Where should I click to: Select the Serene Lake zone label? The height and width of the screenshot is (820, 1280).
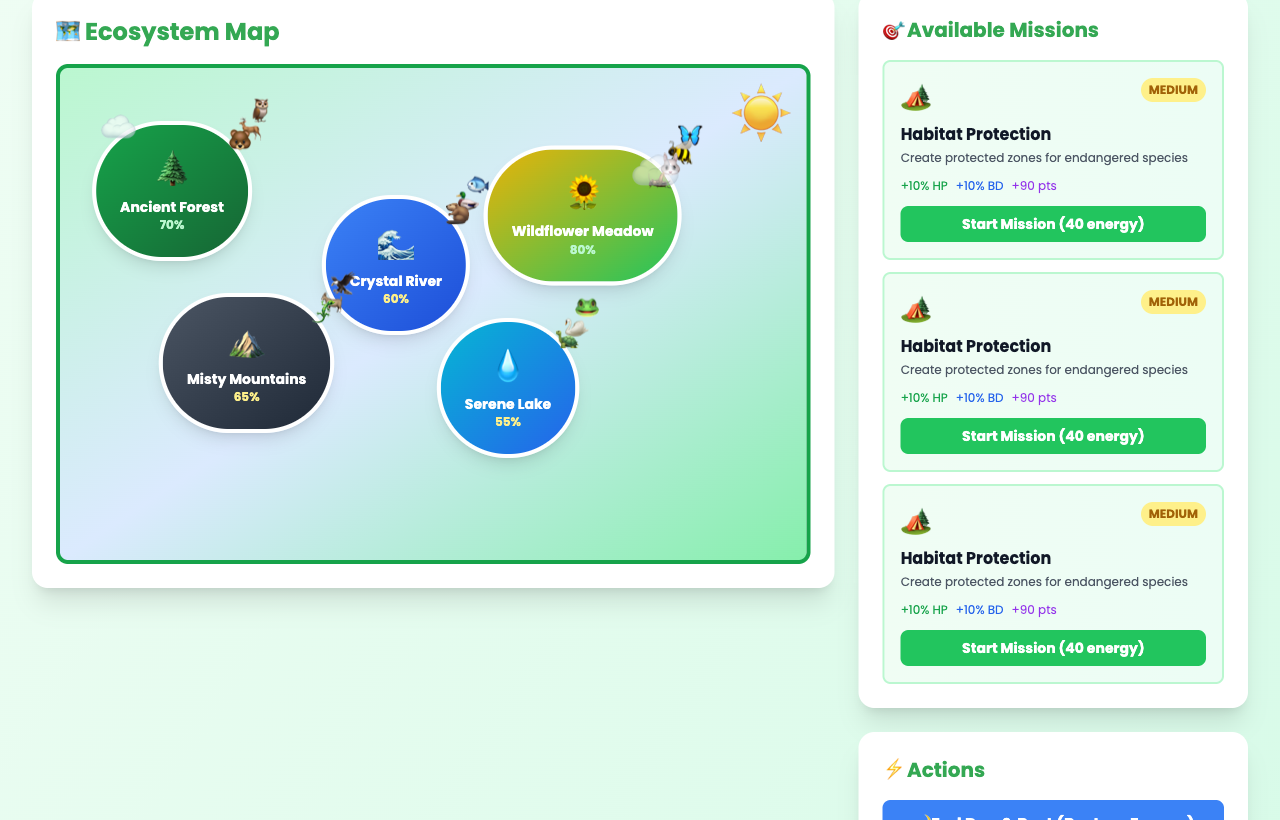click(508, 404)
